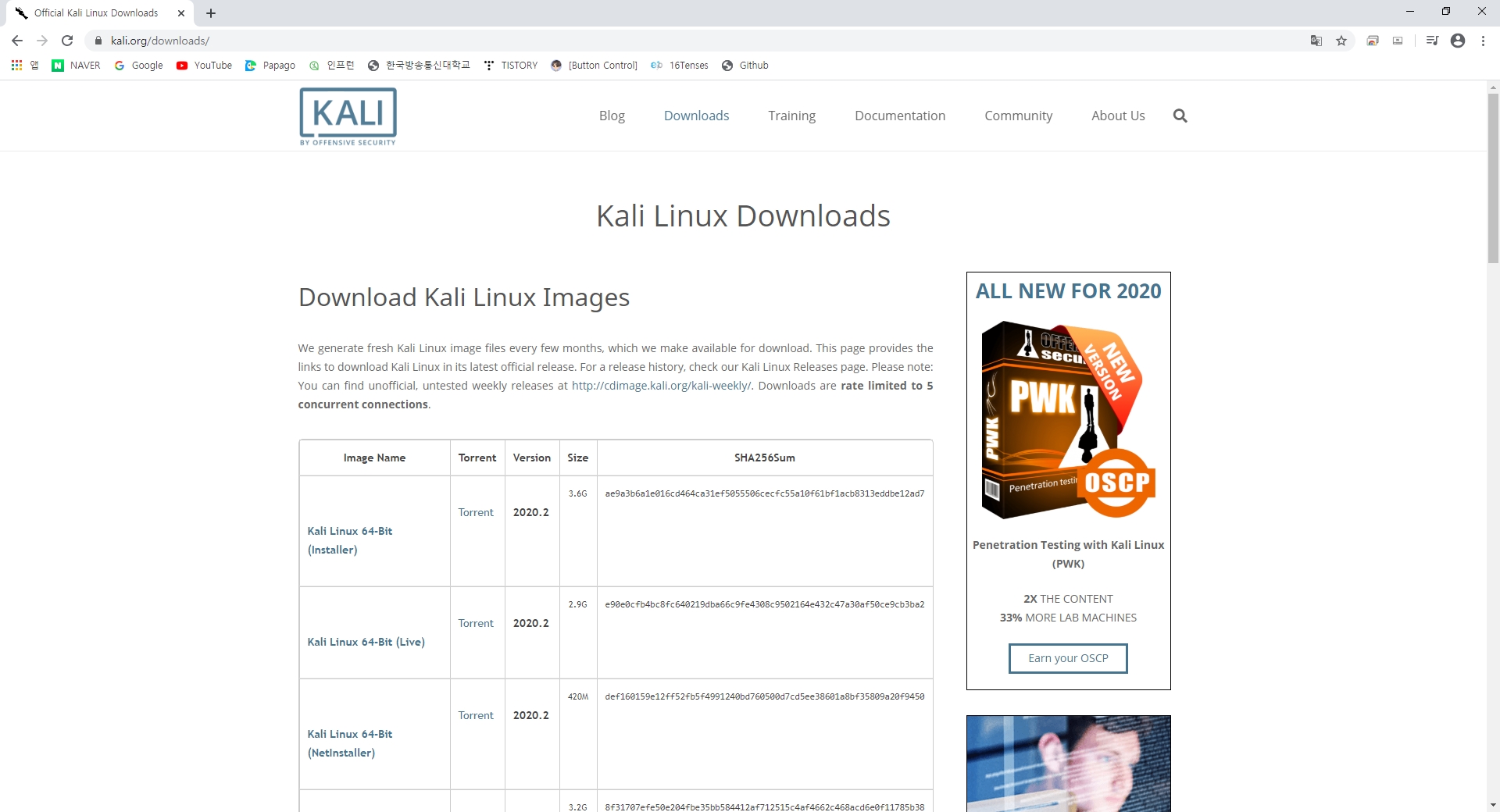Click the site search magnifier icon
1500x812 pixels.
point(1180,116)
